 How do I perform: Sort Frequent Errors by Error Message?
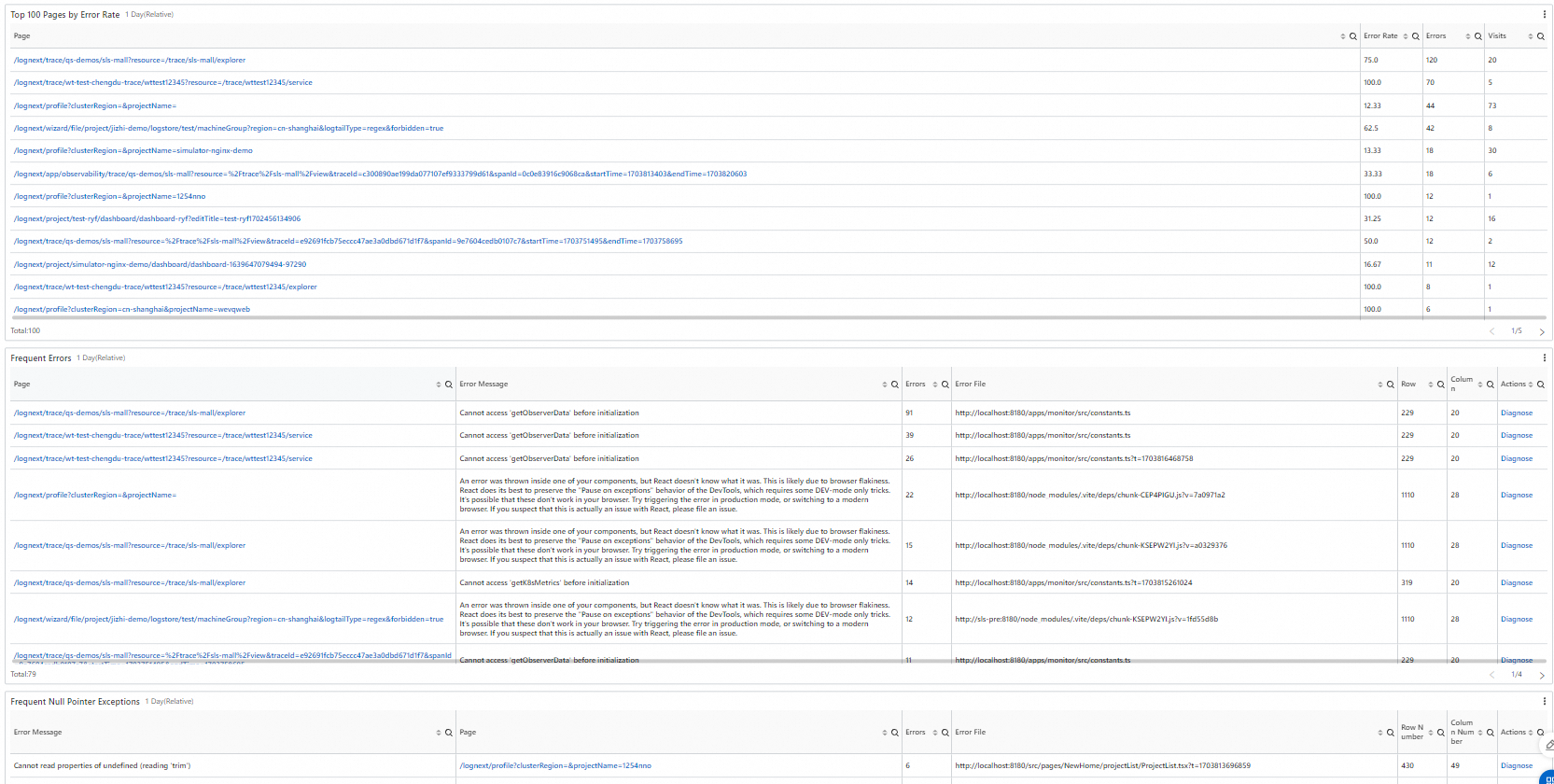coord(885,385)
